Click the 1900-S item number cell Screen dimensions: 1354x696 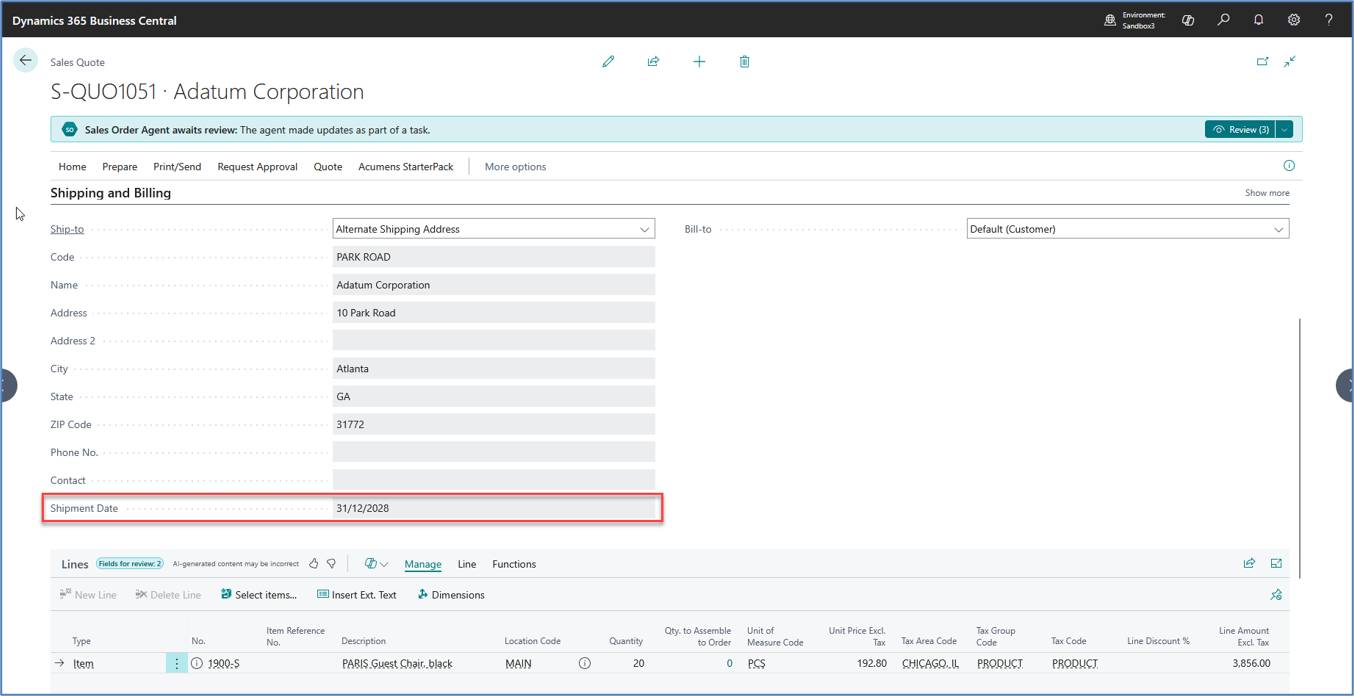pos(223,663)
